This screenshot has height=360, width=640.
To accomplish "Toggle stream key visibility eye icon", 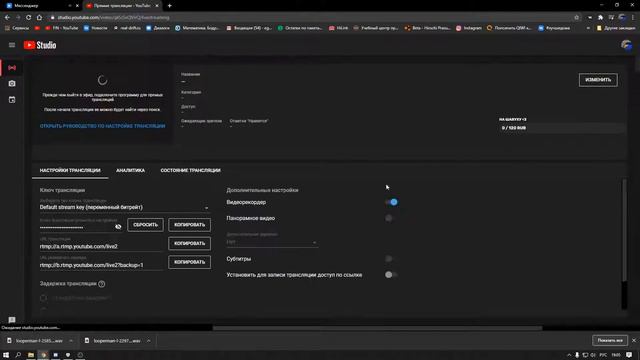I will tap(118, 227).
